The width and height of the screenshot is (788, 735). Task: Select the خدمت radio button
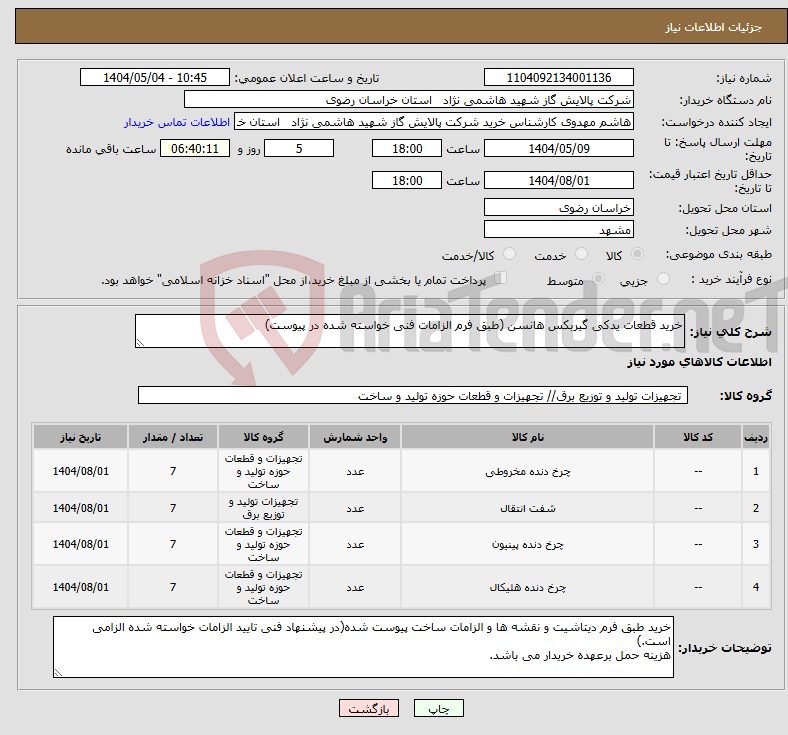[581, 254]
